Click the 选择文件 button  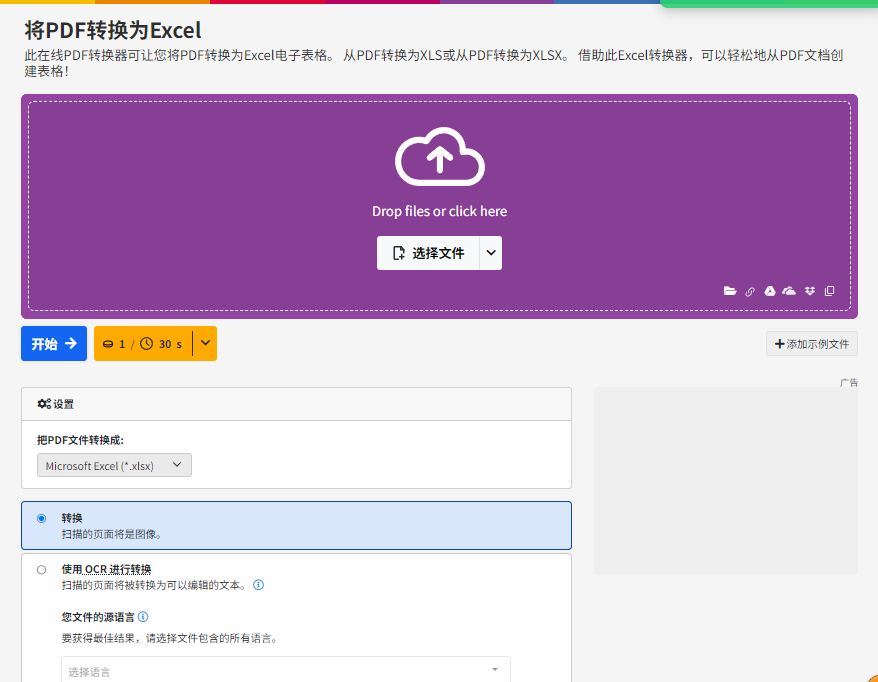tap(428, 253)
